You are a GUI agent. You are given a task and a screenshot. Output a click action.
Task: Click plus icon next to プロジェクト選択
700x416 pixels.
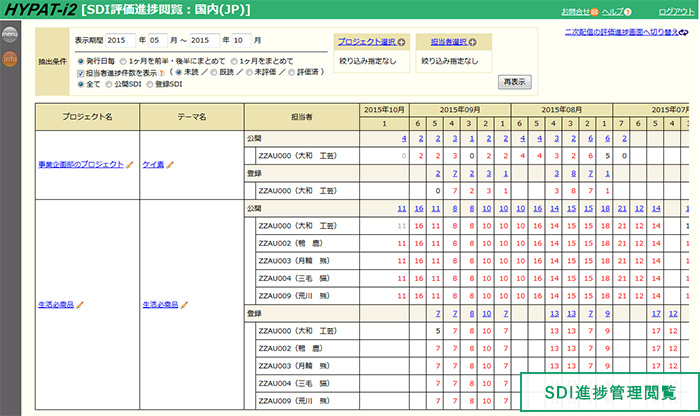pos(401,43)
